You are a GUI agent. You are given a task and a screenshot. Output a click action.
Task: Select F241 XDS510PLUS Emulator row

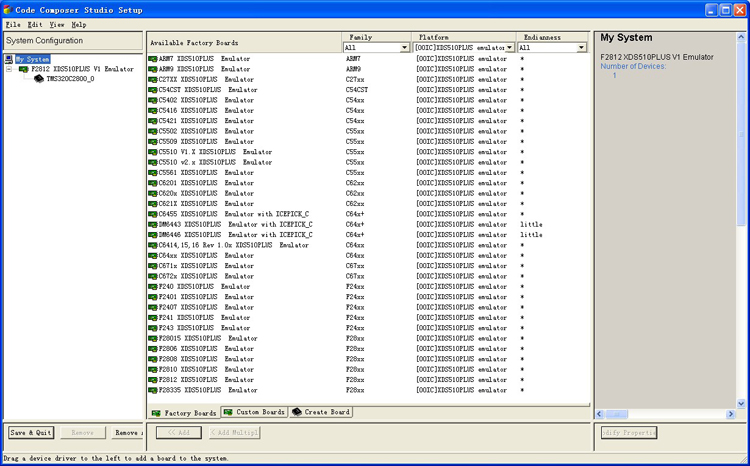click(x=368, y=318)
